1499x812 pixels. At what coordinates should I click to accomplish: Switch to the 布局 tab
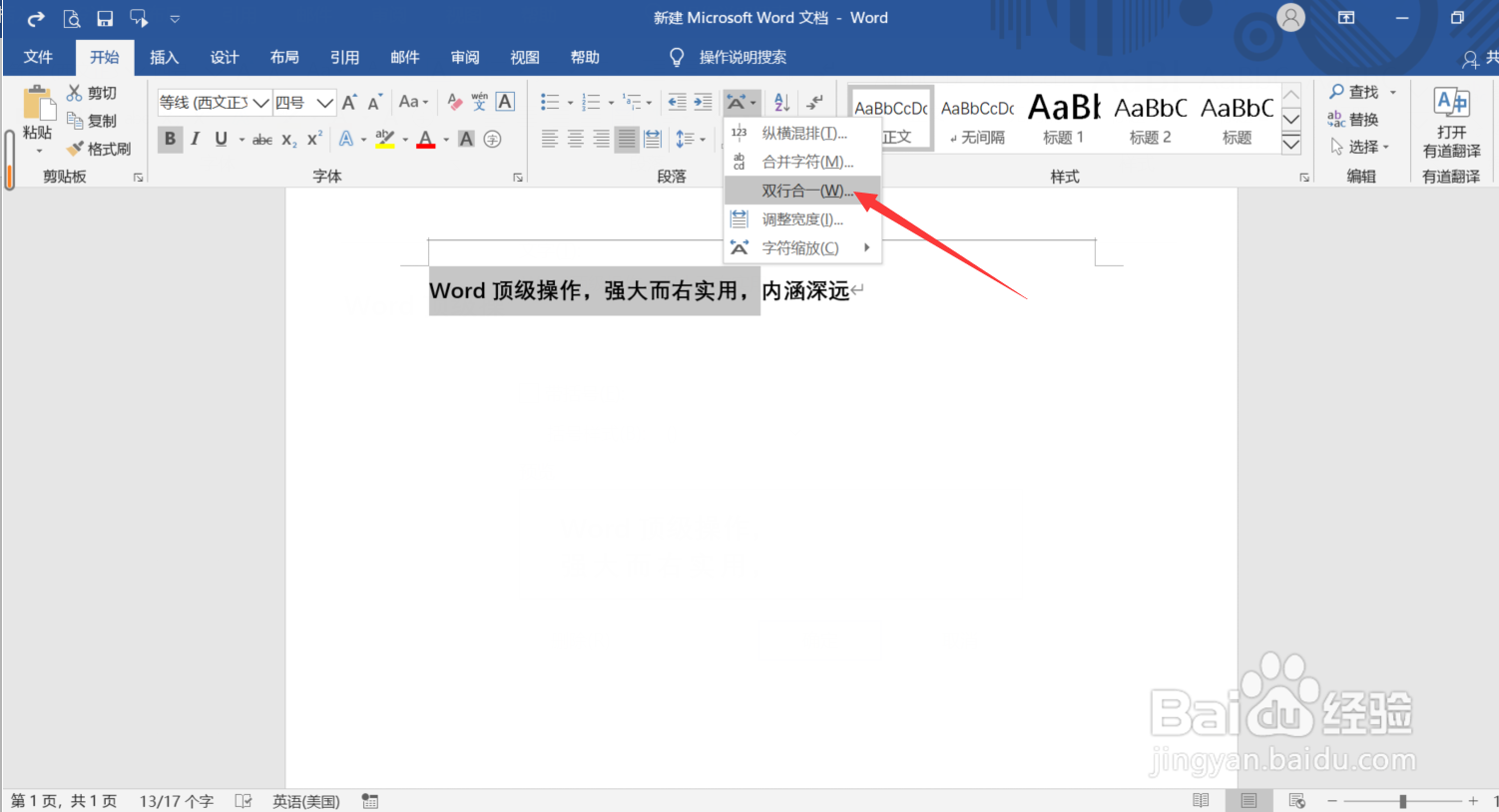click(x=284, y=57)
